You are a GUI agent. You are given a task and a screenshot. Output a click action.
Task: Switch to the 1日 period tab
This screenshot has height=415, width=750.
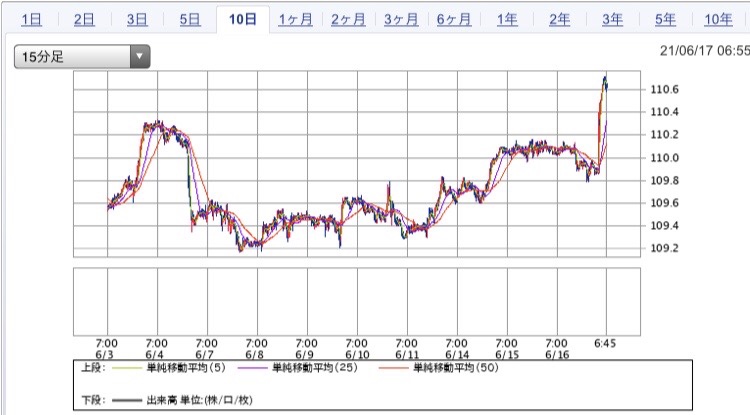tap(32, 20)
